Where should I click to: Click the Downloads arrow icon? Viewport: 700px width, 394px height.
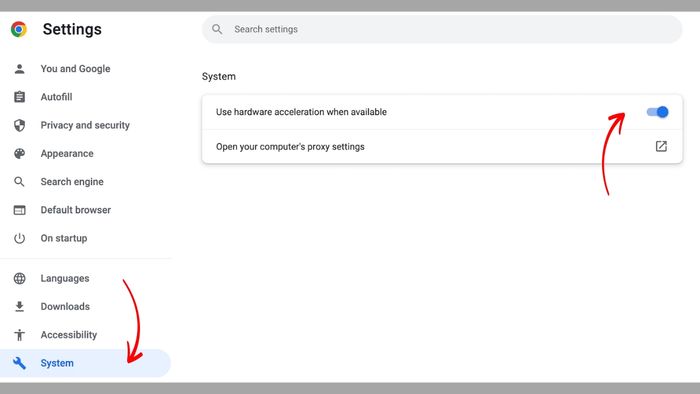[19, 307]
